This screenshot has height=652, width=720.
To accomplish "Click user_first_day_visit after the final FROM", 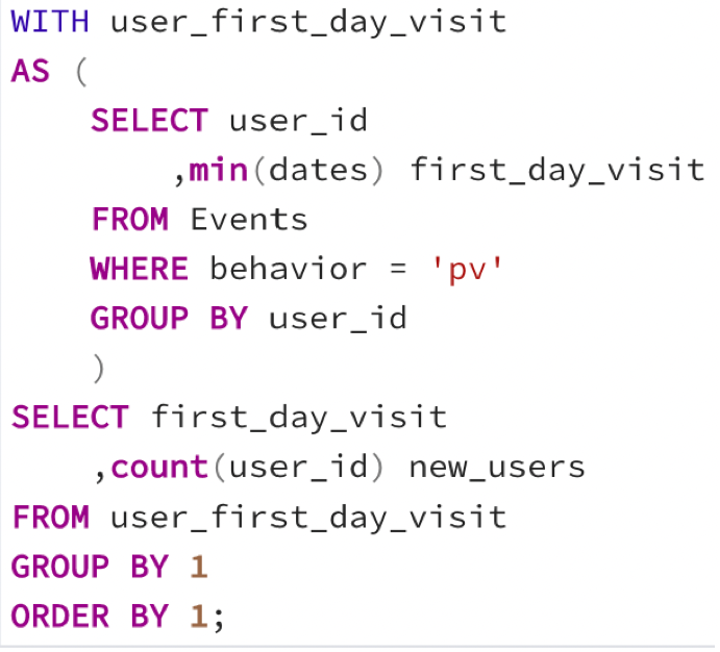I will (309, 518).
